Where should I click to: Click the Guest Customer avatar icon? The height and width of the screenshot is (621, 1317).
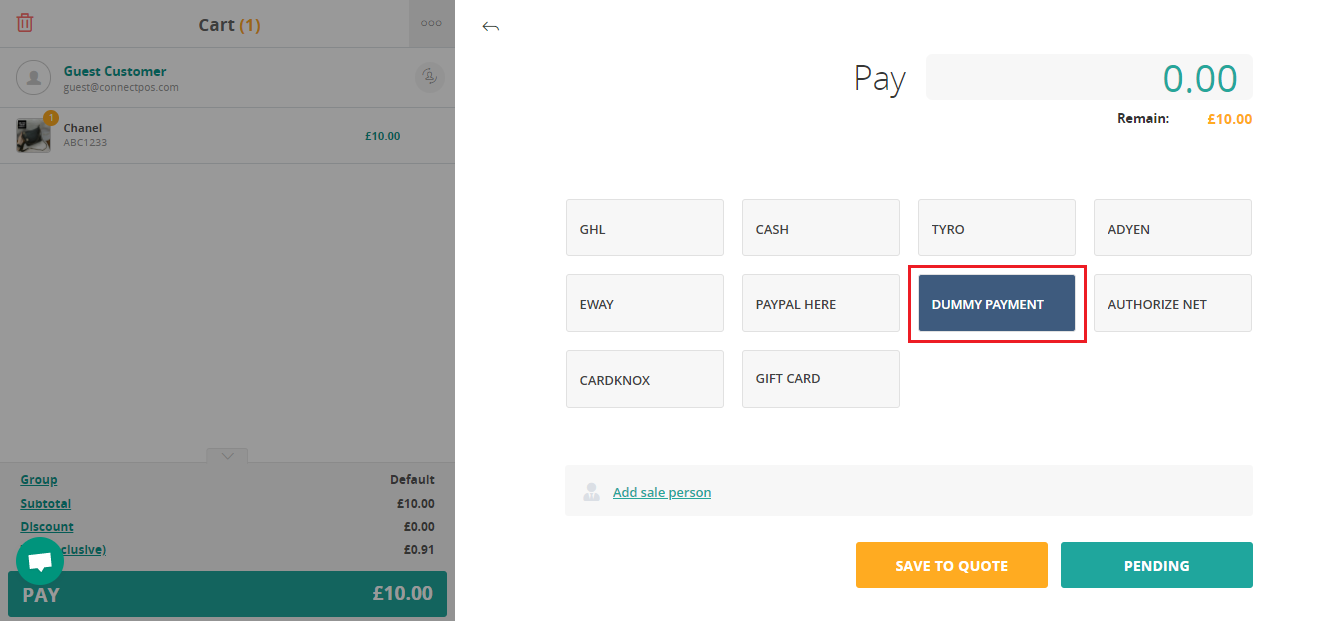[x=34, y=77]
